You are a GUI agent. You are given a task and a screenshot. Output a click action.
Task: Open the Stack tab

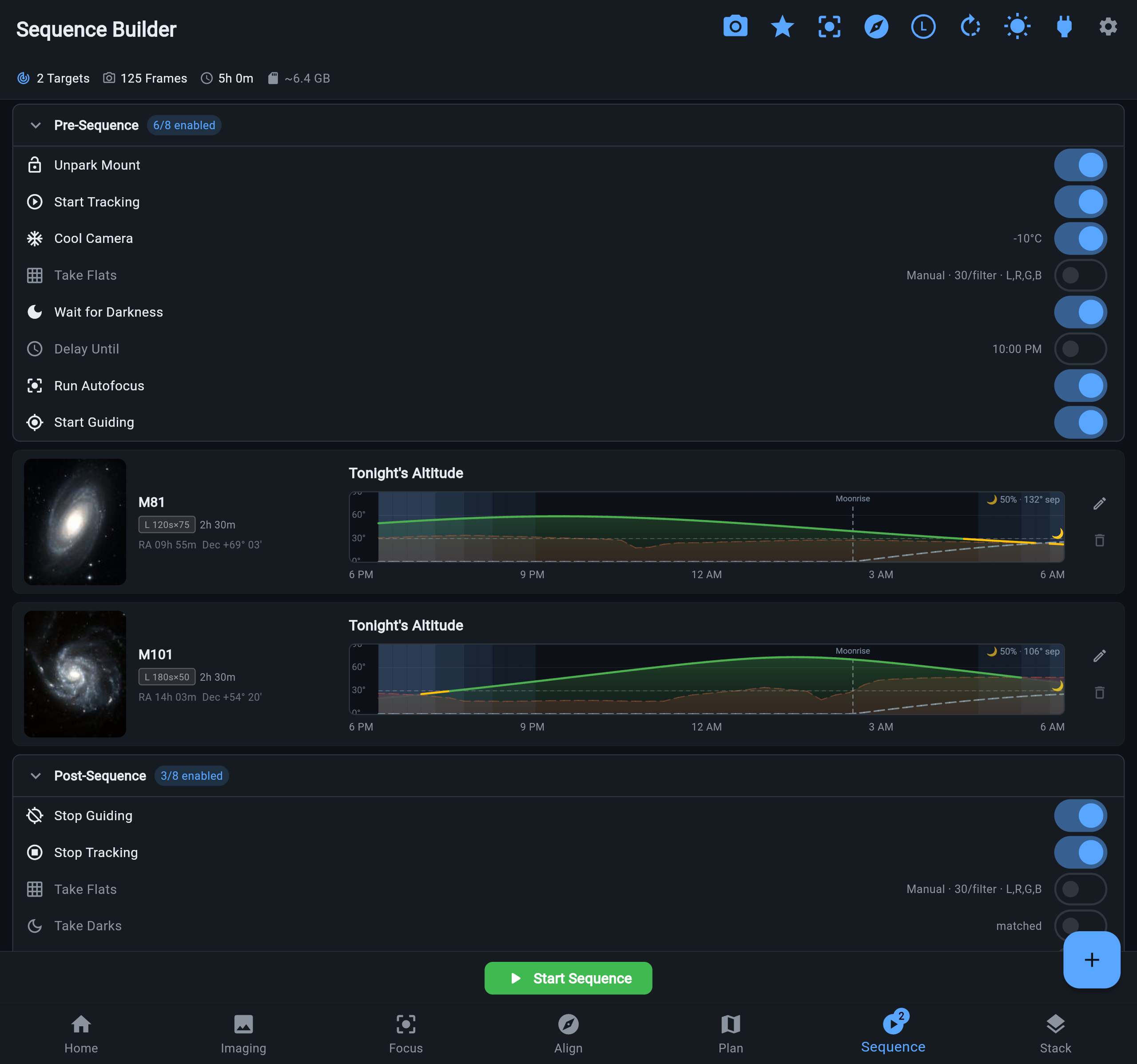[x=1055, y=1034]
